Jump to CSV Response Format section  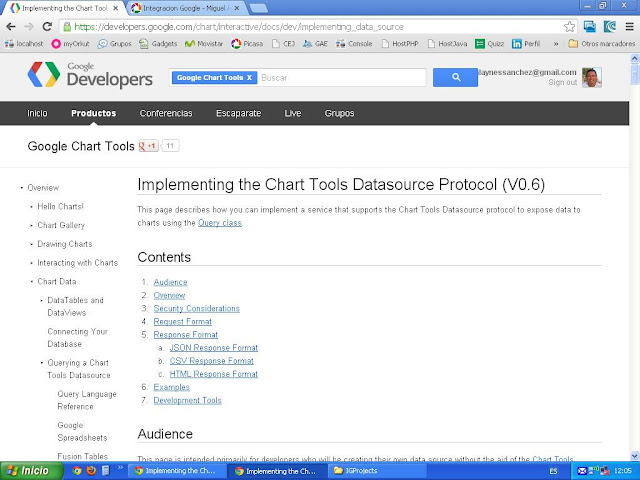point(211,361)
